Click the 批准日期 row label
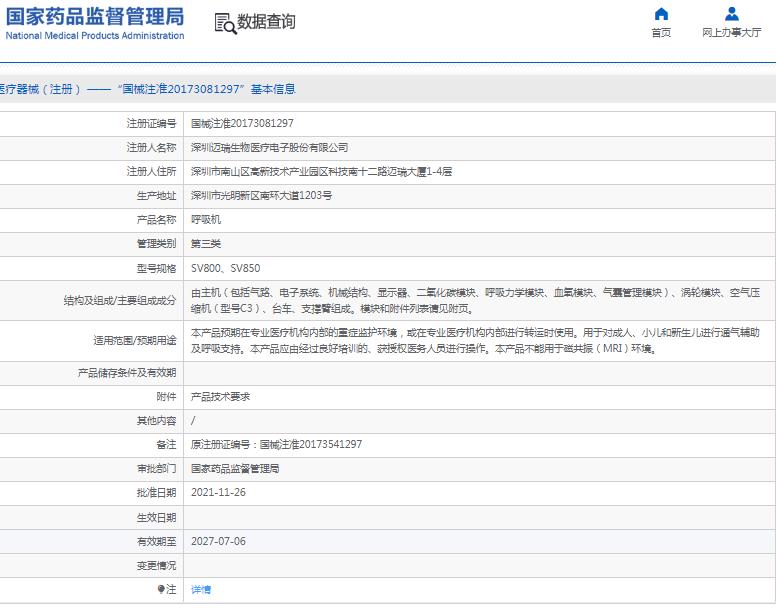776x612 pixels. [x=156, y=493]
